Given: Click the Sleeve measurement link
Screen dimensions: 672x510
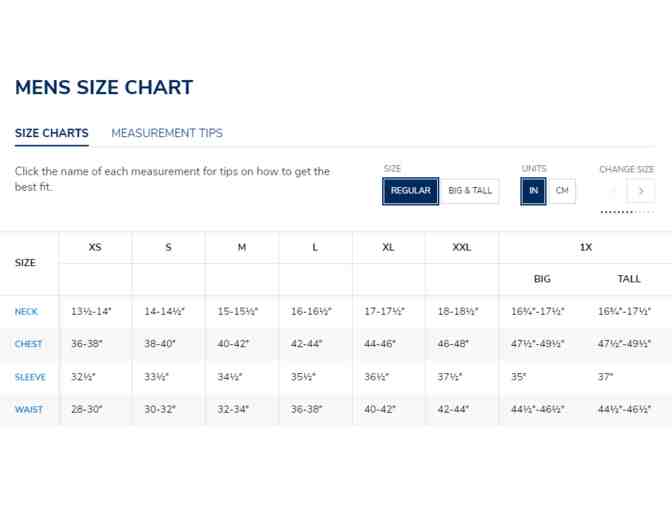Looking at the screenshot, I should click(30, 377).
